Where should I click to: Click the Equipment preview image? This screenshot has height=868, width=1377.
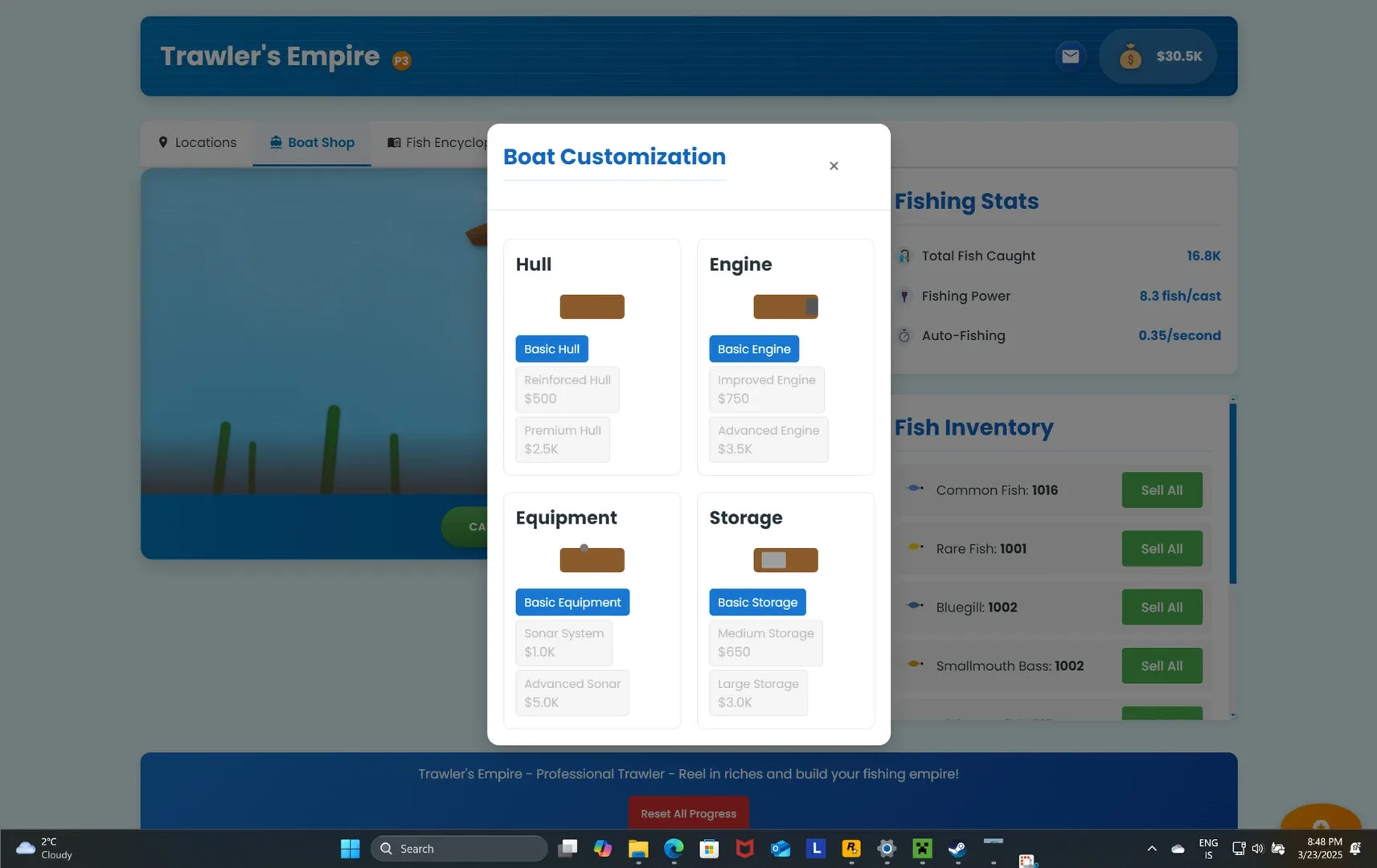pyautogui.click(x=592, y=559)
